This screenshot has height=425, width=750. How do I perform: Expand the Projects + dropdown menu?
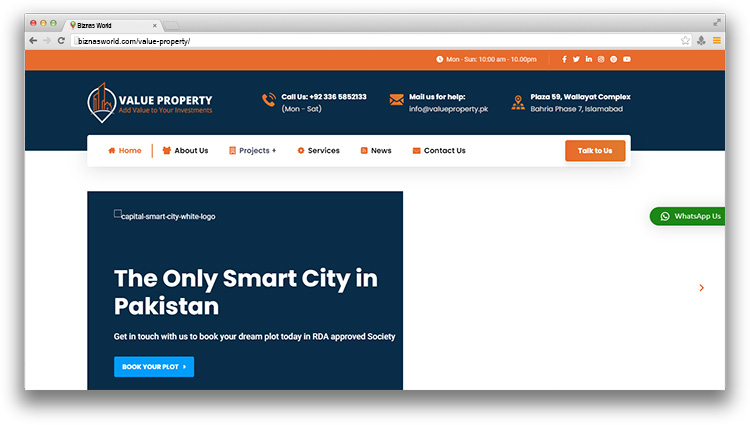point(253,151)
